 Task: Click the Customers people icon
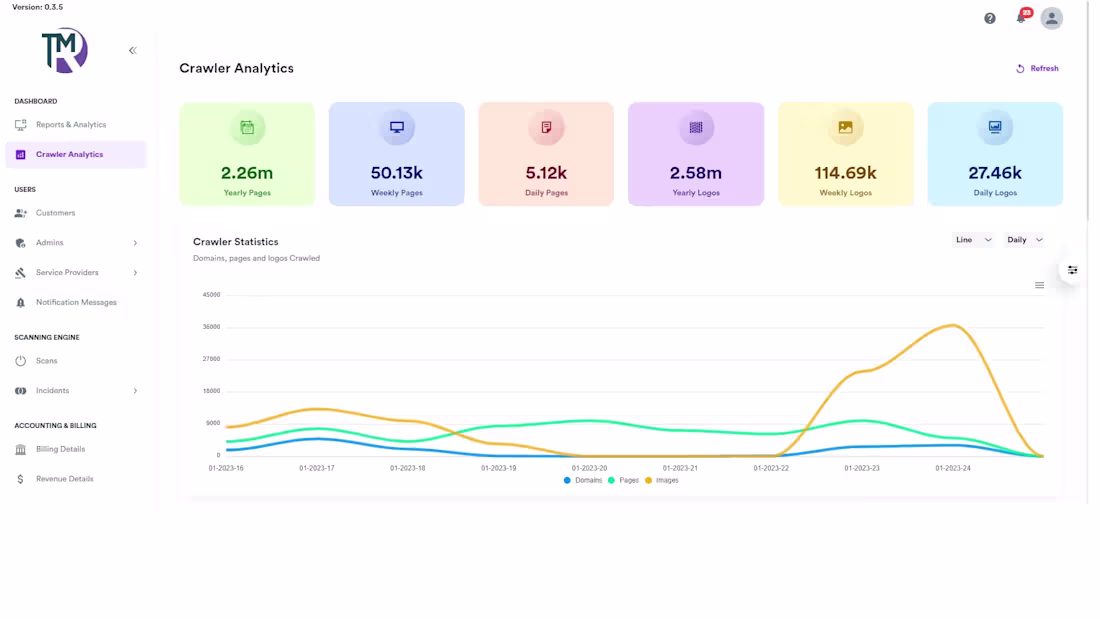pos(20,213)
